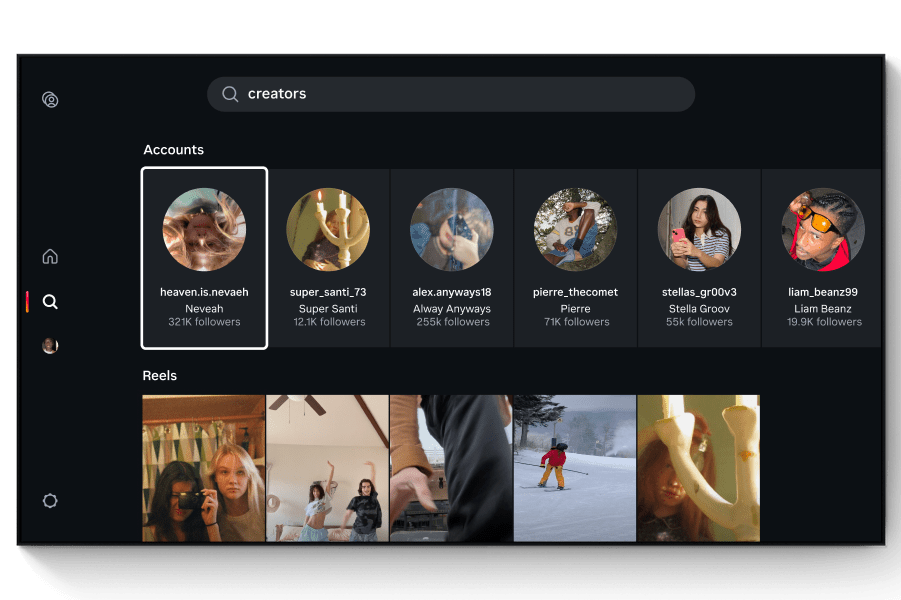Image resolution: width=901 pixels, height=600 pixels.
Task: Click the '12.1K followers' text
Action: (x=329, y=322)
